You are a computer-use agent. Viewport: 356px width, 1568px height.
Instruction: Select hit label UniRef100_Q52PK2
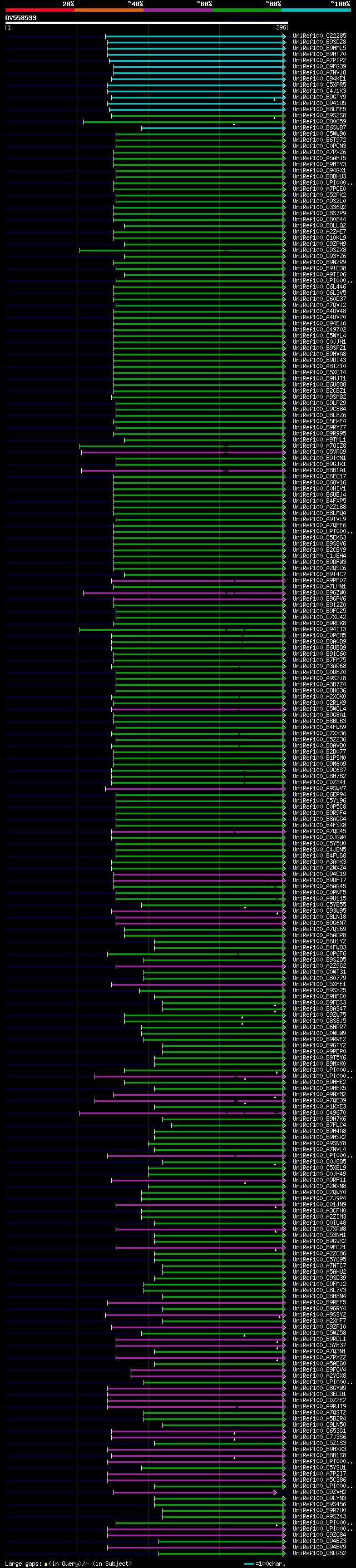tap(319, 195)
